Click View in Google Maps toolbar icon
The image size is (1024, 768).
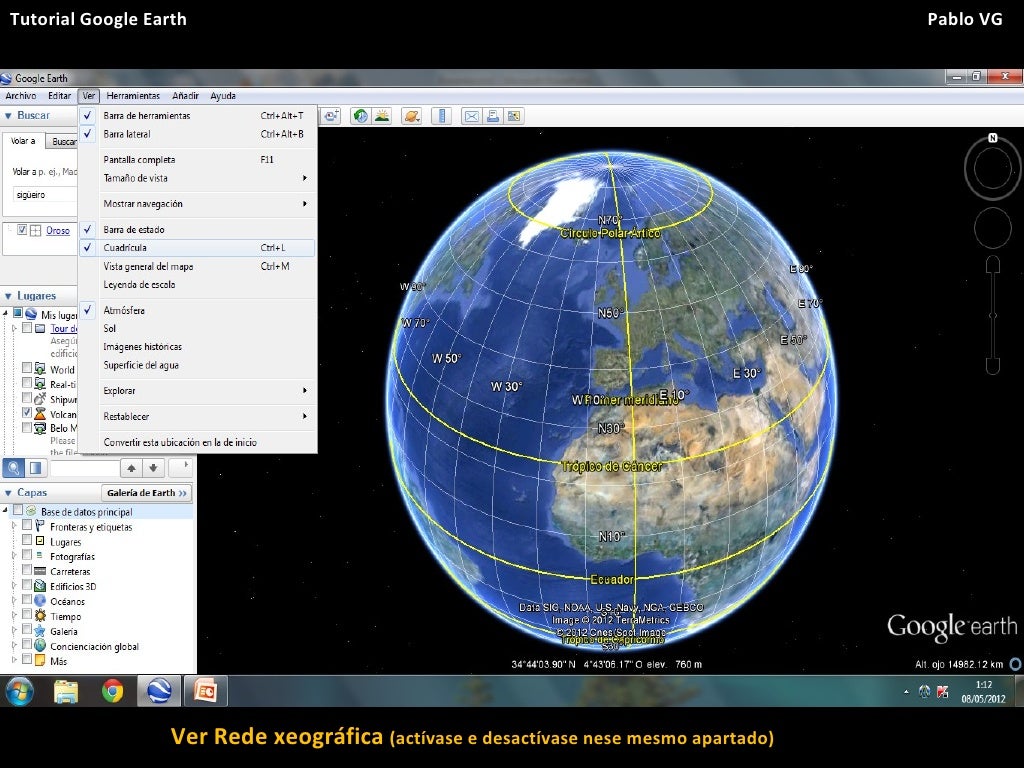click(514, 116)
